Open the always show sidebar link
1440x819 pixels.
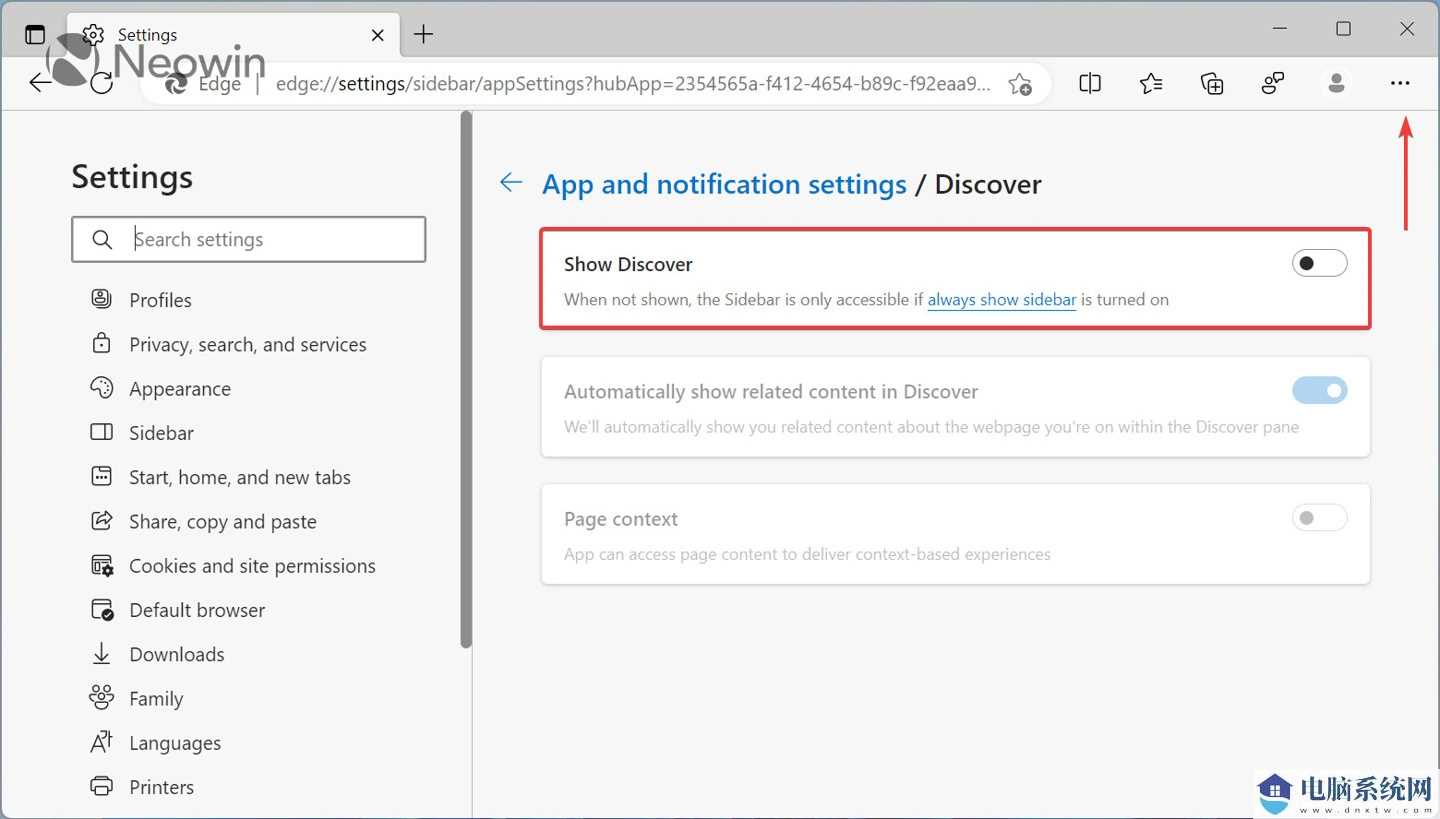tap(1002, 299)
